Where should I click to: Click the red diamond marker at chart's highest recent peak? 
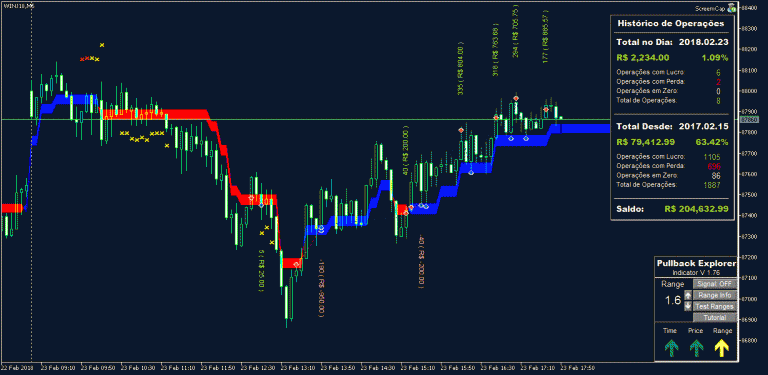tap(516, 98)
